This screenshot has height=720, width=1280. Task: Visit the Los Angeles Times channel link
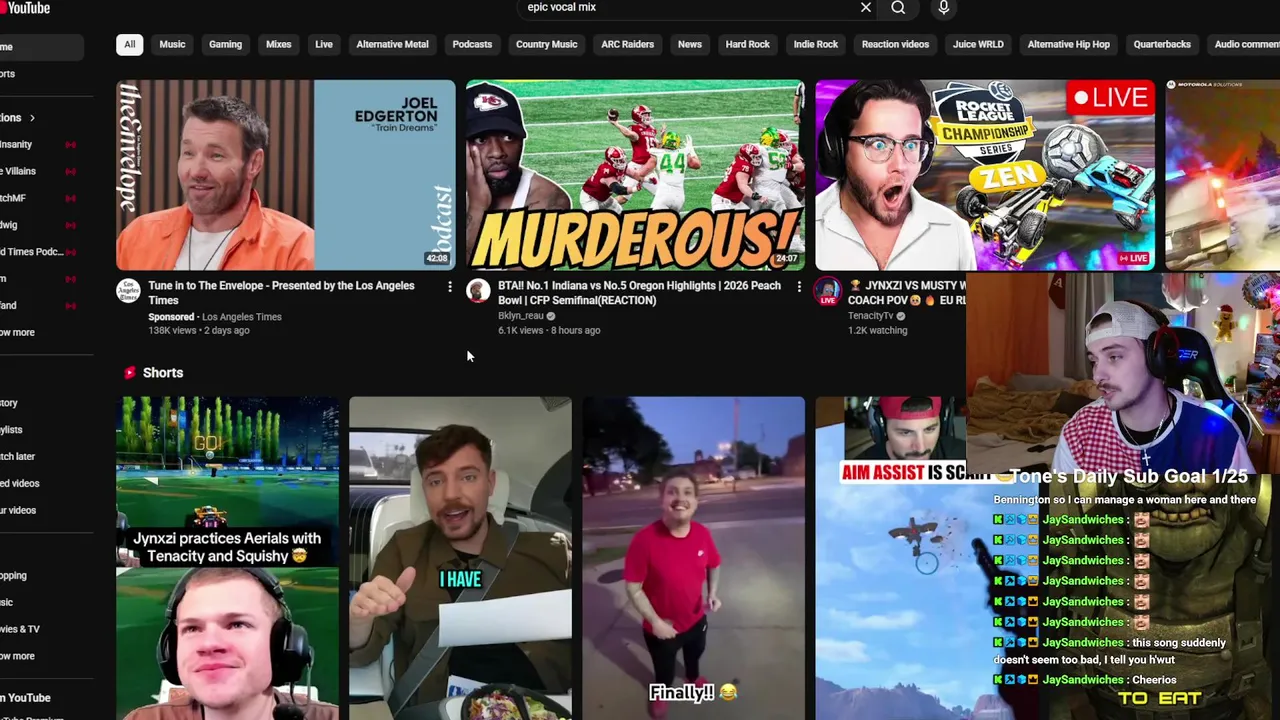tap(241, 317)
